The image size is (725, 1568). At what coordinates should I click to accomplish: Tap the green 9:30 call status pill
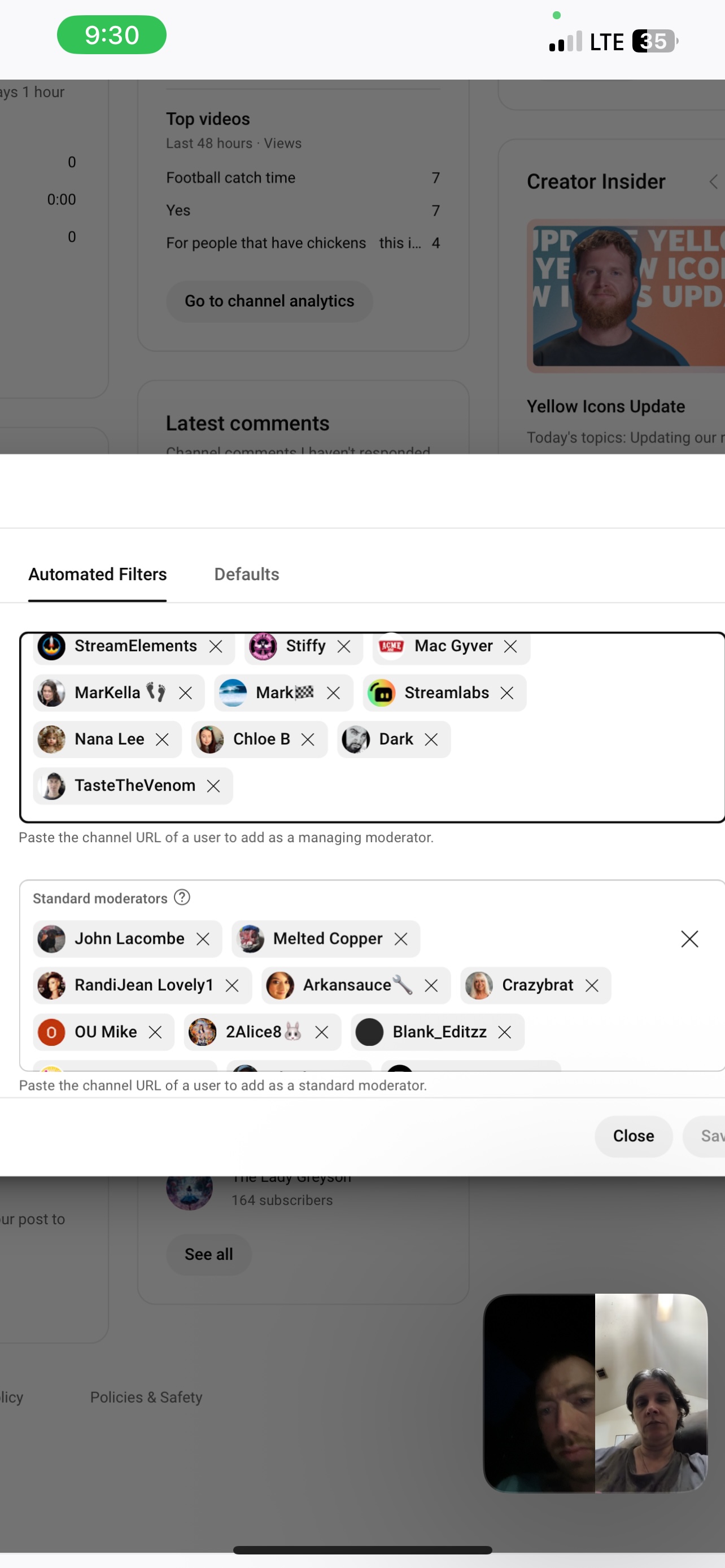coord(111,36)
